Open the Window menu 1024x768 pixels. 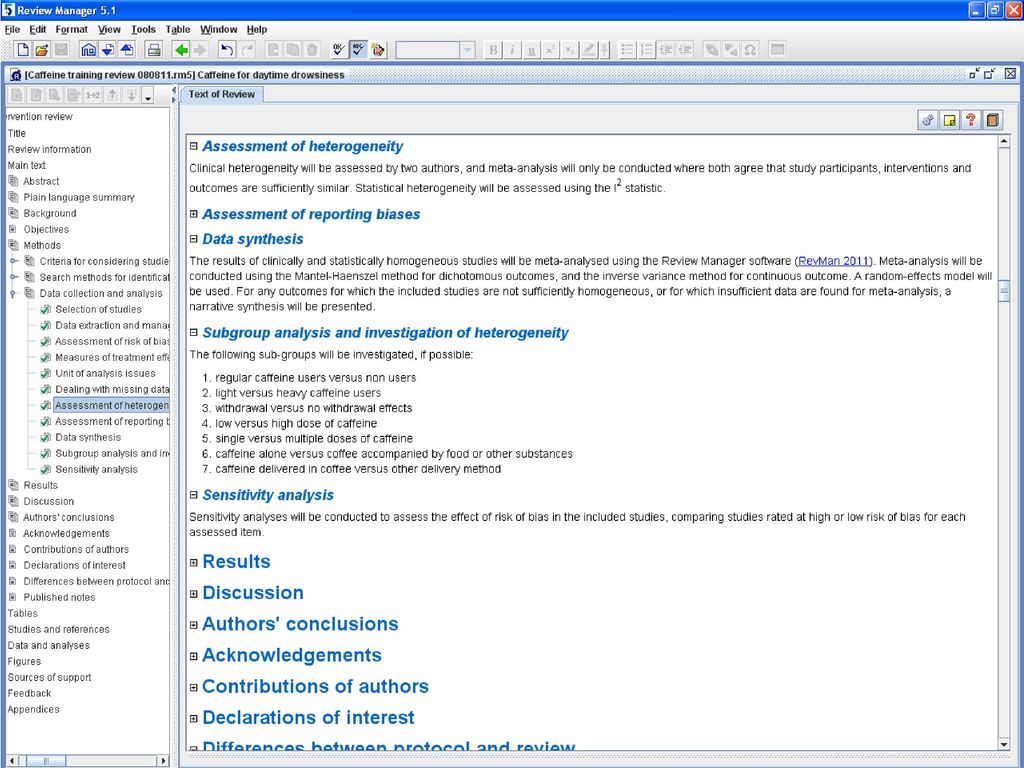(218, 29)
